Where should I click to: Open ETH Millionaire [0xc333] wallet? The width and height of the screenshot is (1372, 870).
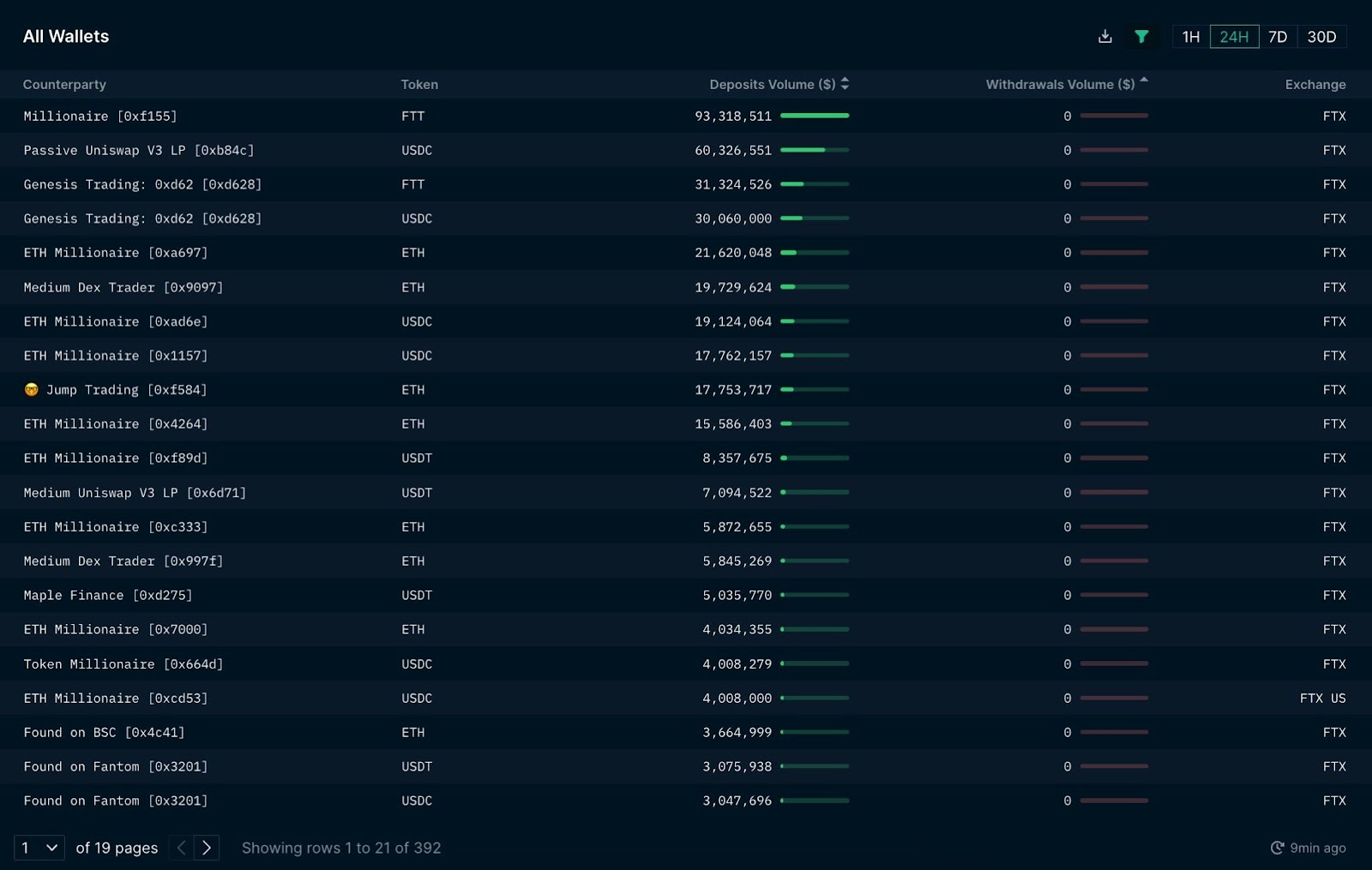116,527
